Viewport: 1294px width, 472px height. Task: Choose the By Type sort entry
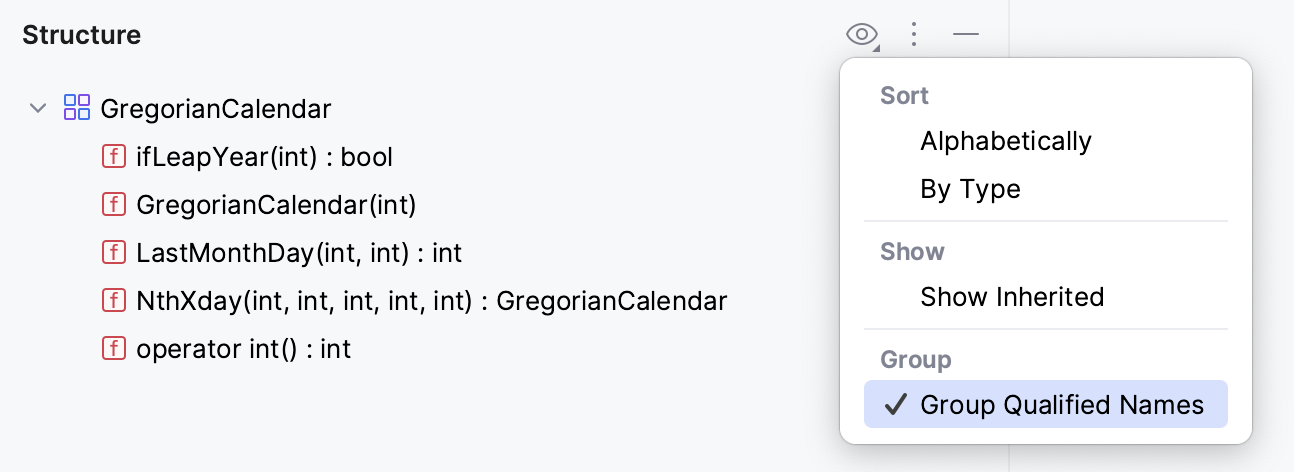970,189
